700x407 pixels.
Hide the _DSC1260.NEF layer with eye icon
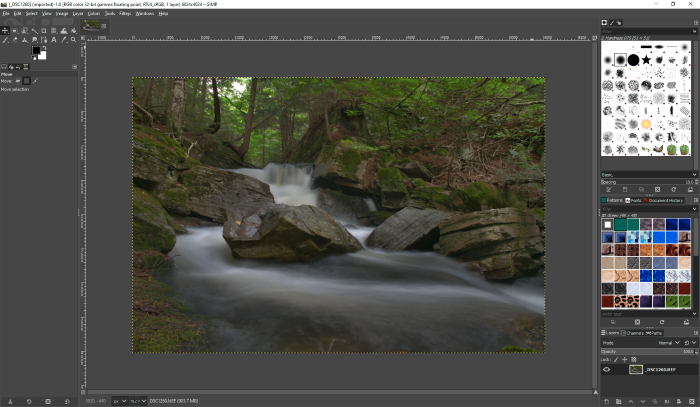click(607, 369)
